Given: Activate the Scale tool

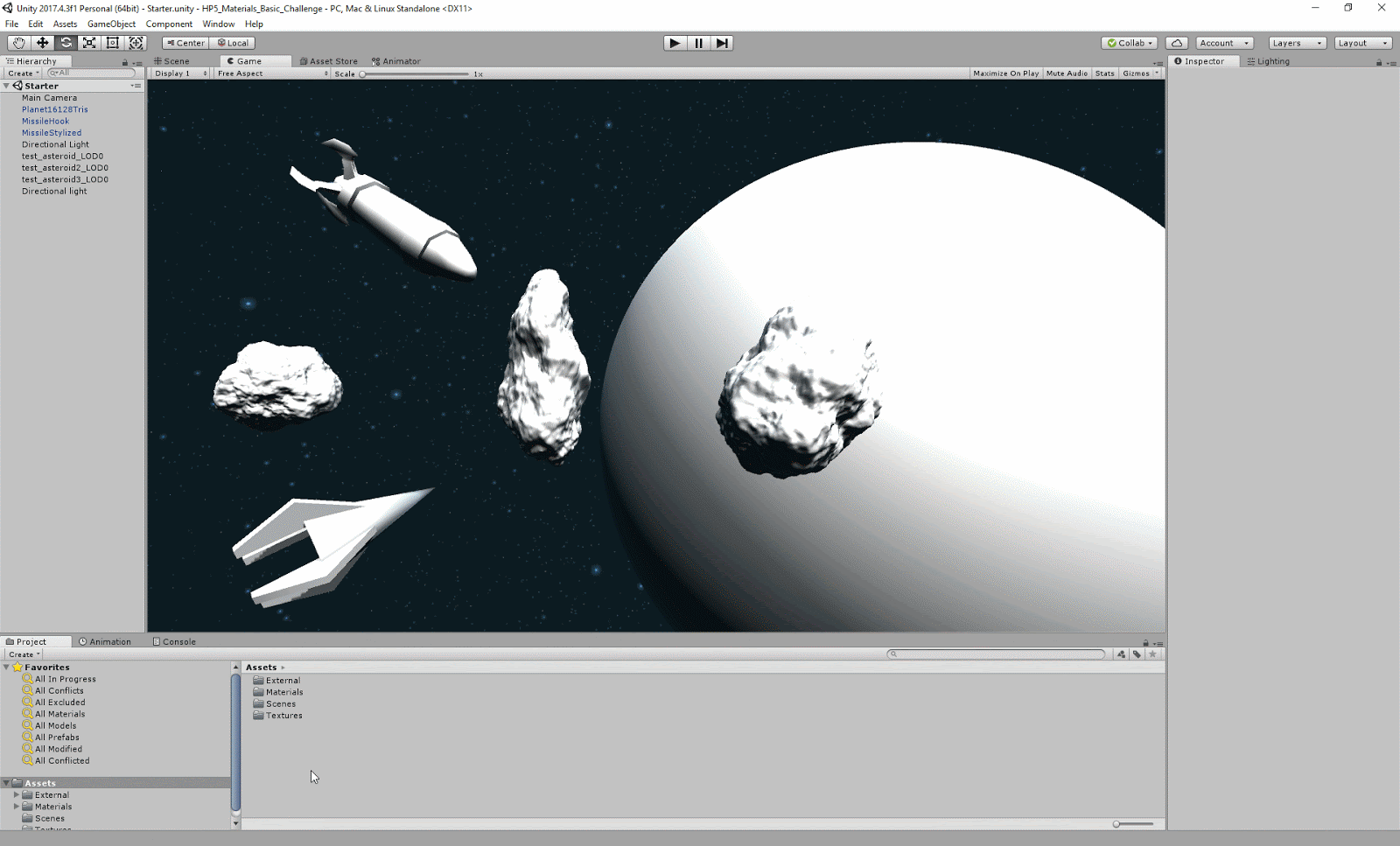Looking at the screenshot, I should 89,43.
